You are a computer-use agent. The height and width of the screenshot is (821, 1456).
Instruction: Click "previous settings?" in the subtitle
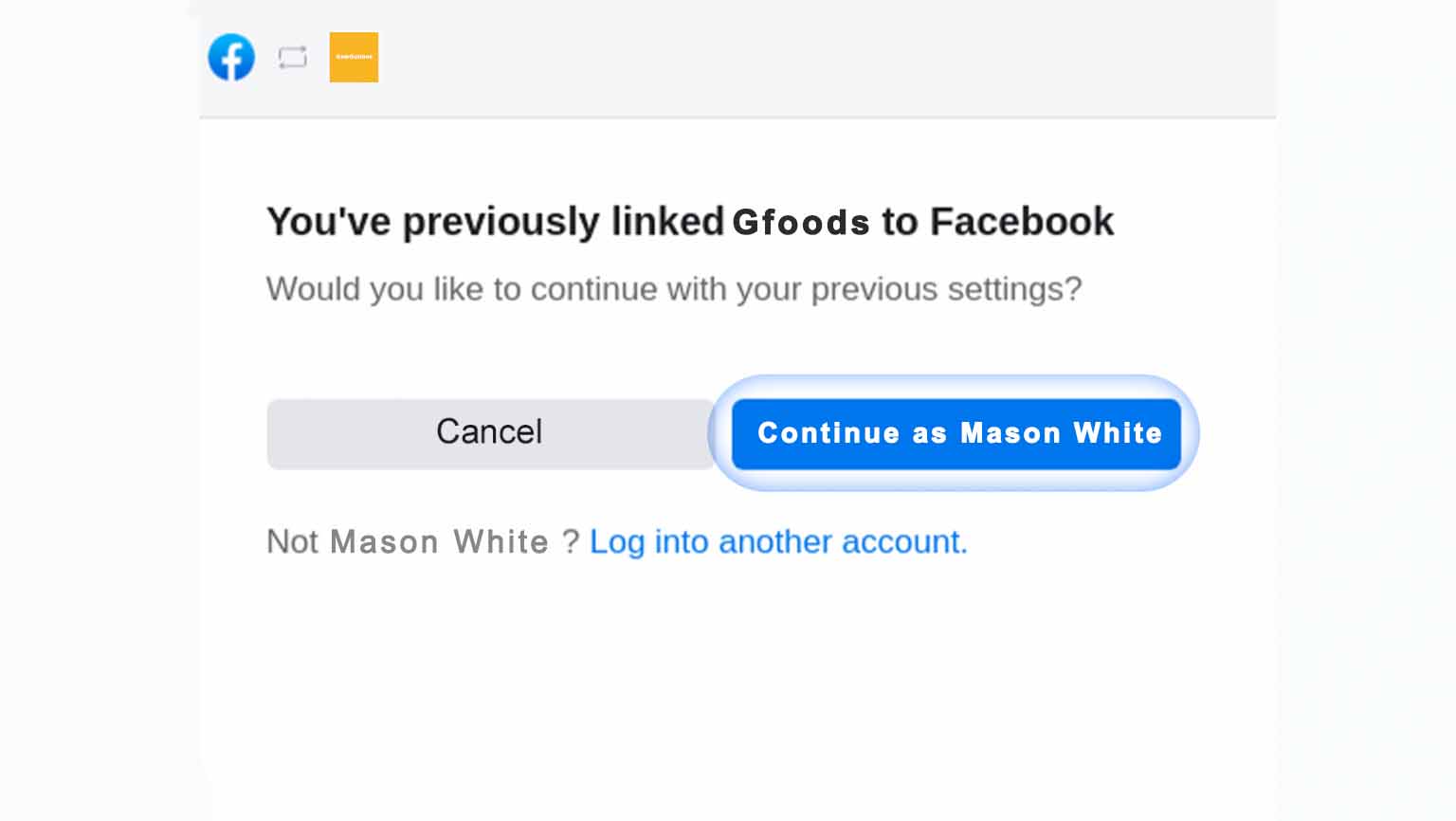pyautogui.click(x=946, y=289)
